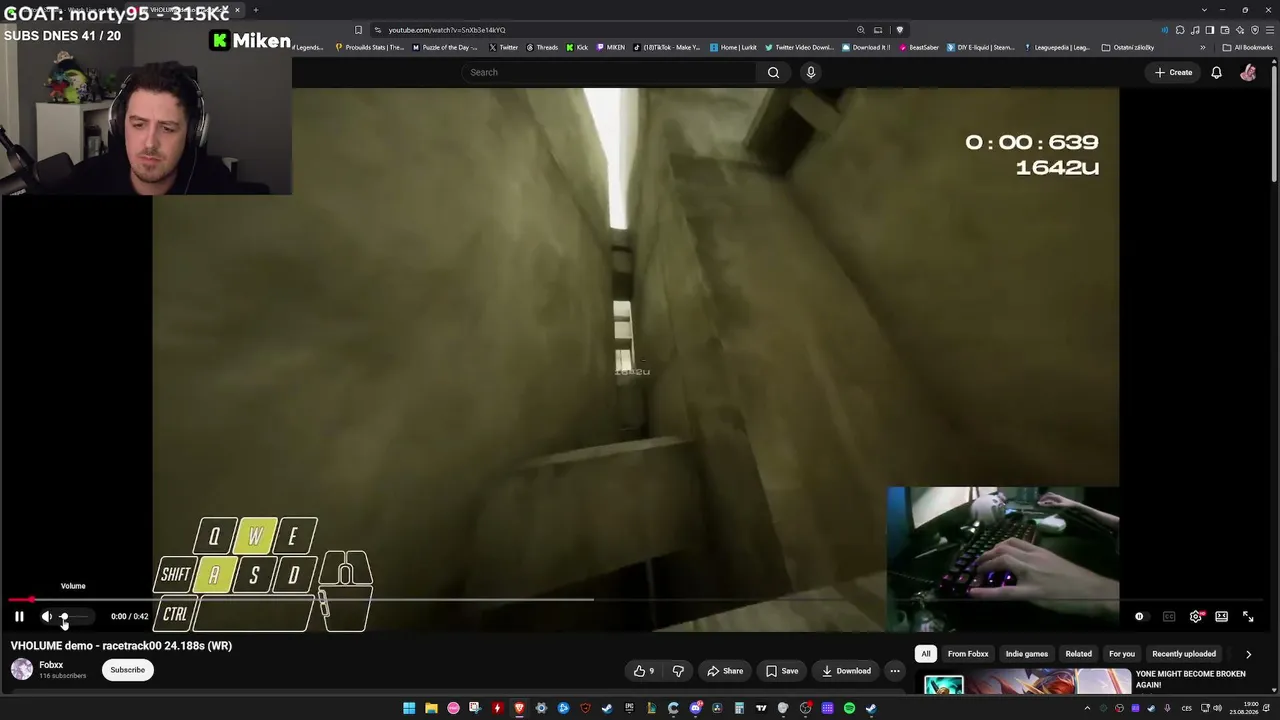
Task: Open the BeatSaber bookmark
Action: click(x=919, y=47)
